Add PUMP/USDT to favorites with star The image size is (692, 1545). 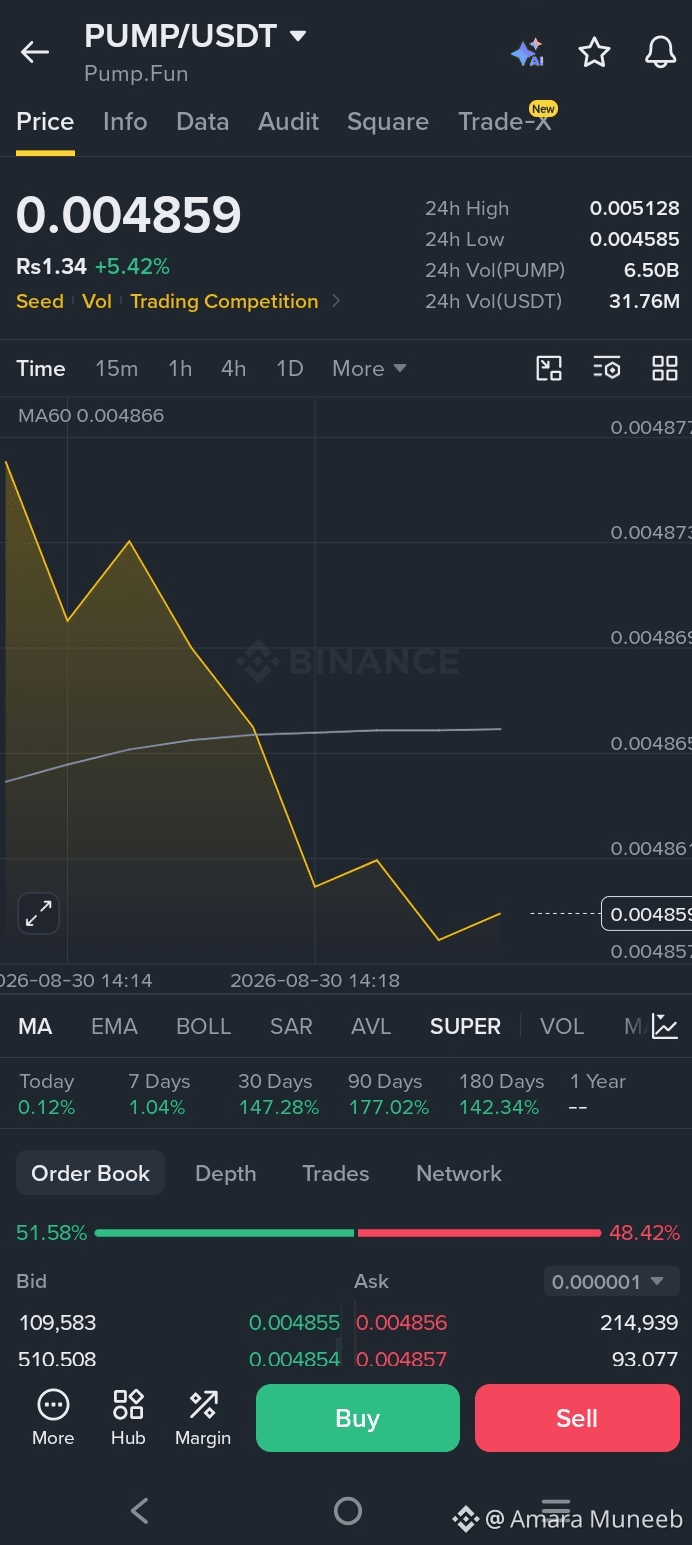[x=595, y=52]
